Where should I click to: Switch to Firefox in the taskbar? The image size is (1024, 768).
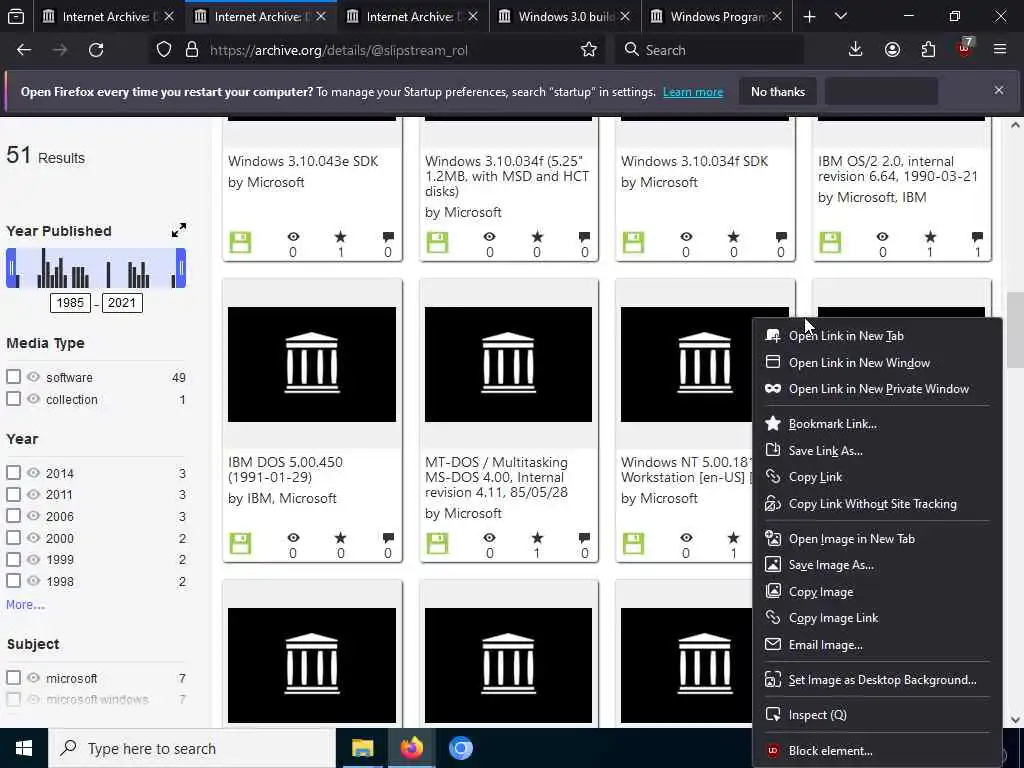pos(411,748)
